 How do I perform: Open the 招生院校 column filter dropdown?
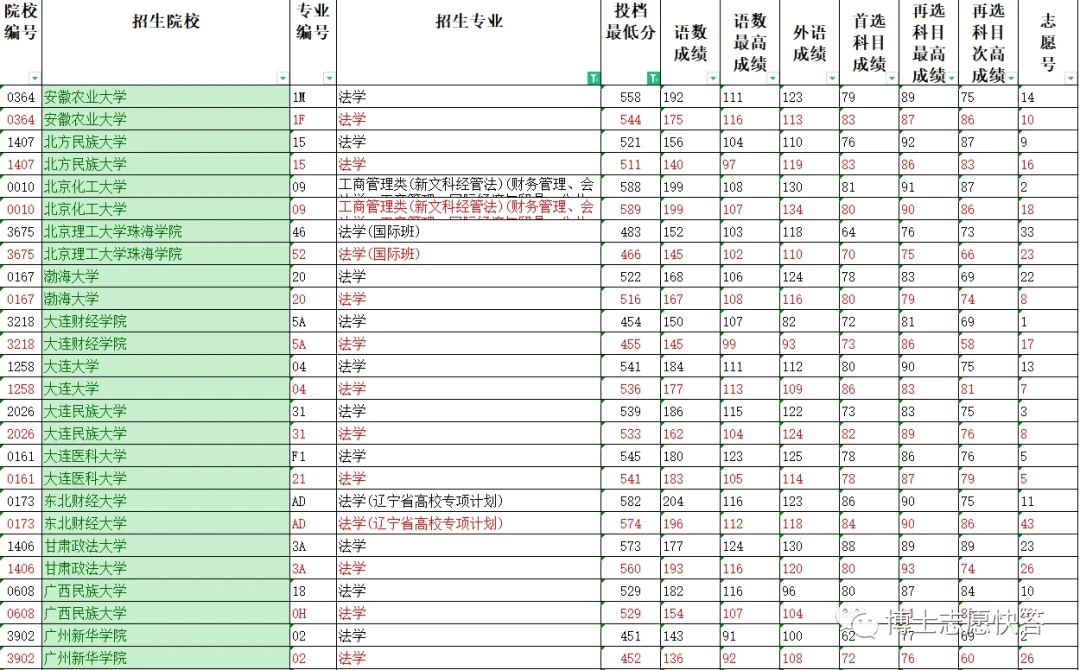pos(282,78)
